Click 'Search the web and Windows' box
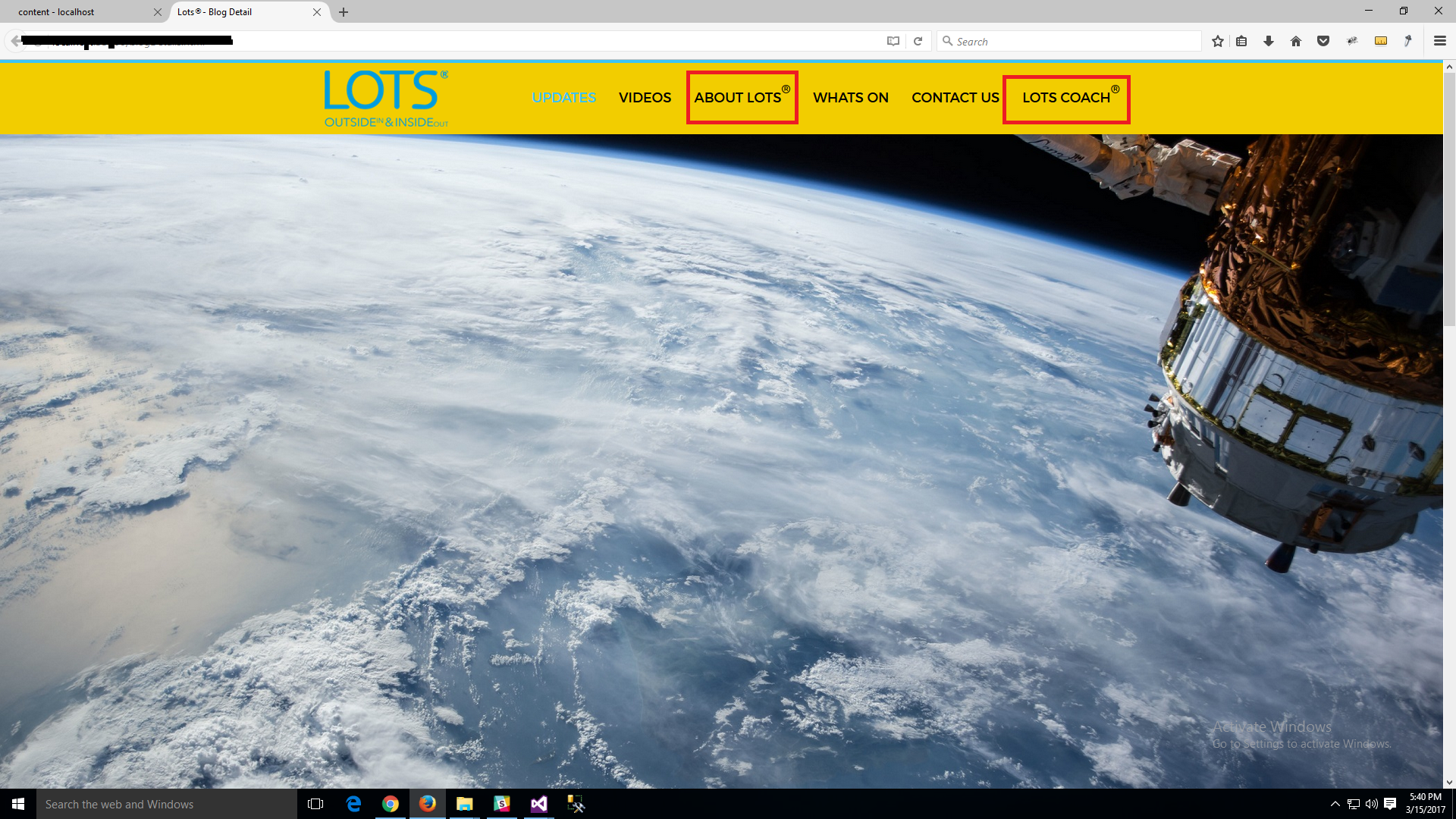The height and width of the screenshot is (819, 1456). pyautogui.click(x=167, y=804)
